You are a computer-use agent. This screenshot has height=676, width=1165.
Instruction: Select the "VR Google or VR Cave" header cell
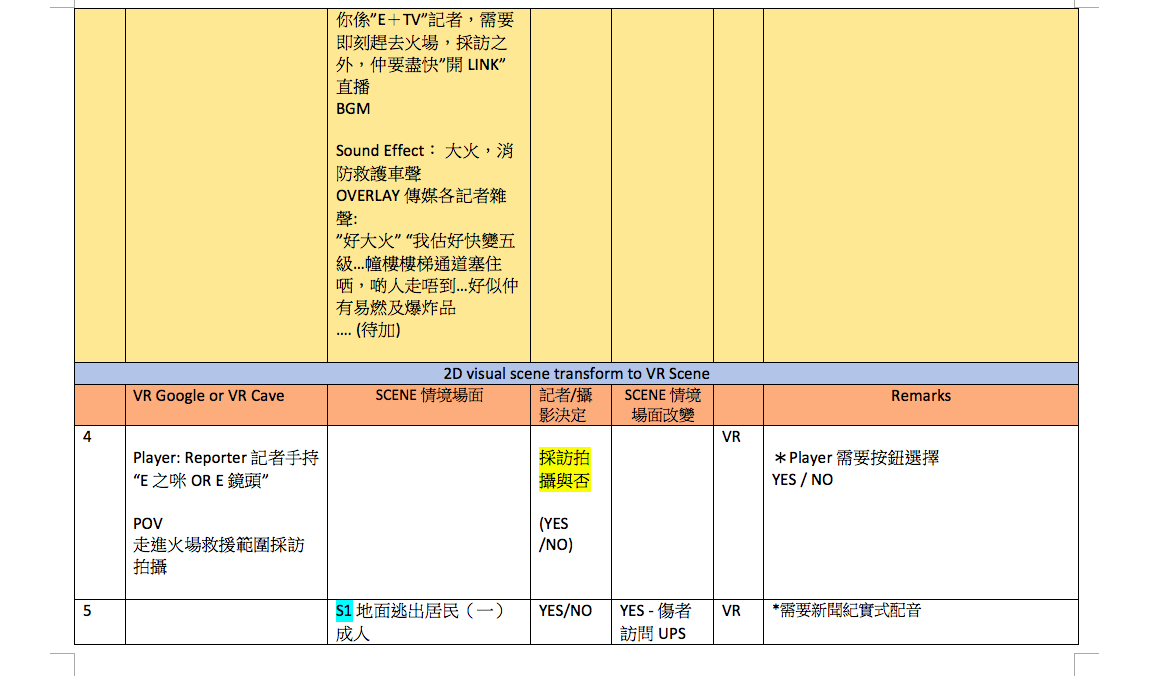tap(208, 396)
